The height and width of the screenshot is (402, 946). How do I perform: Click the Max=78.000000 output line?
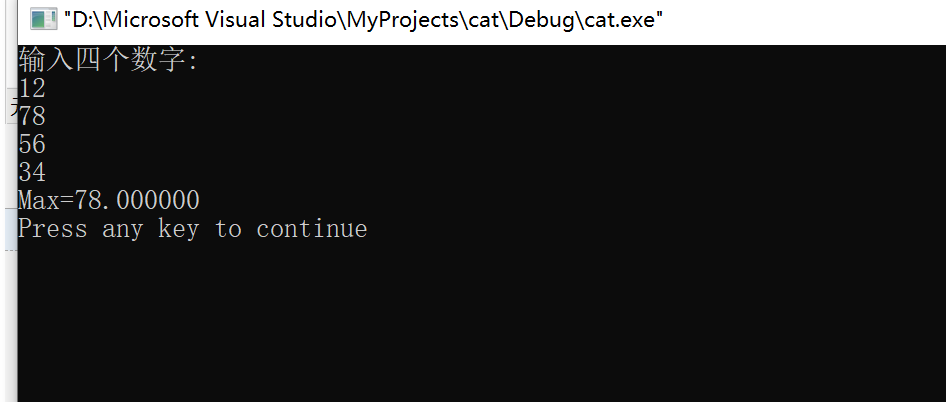(109, 200)
